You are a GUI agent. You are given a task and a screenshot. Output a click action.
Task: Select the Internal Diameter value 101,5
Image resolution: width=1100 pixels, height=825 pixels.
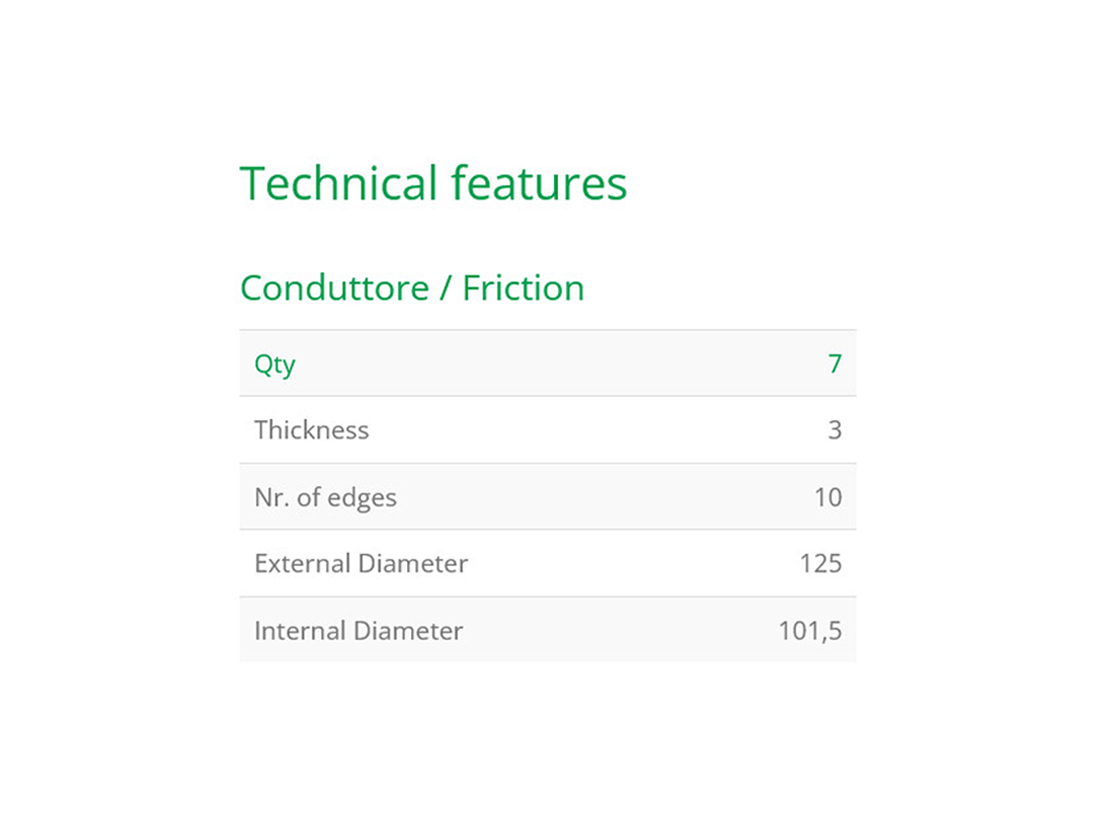810,631
